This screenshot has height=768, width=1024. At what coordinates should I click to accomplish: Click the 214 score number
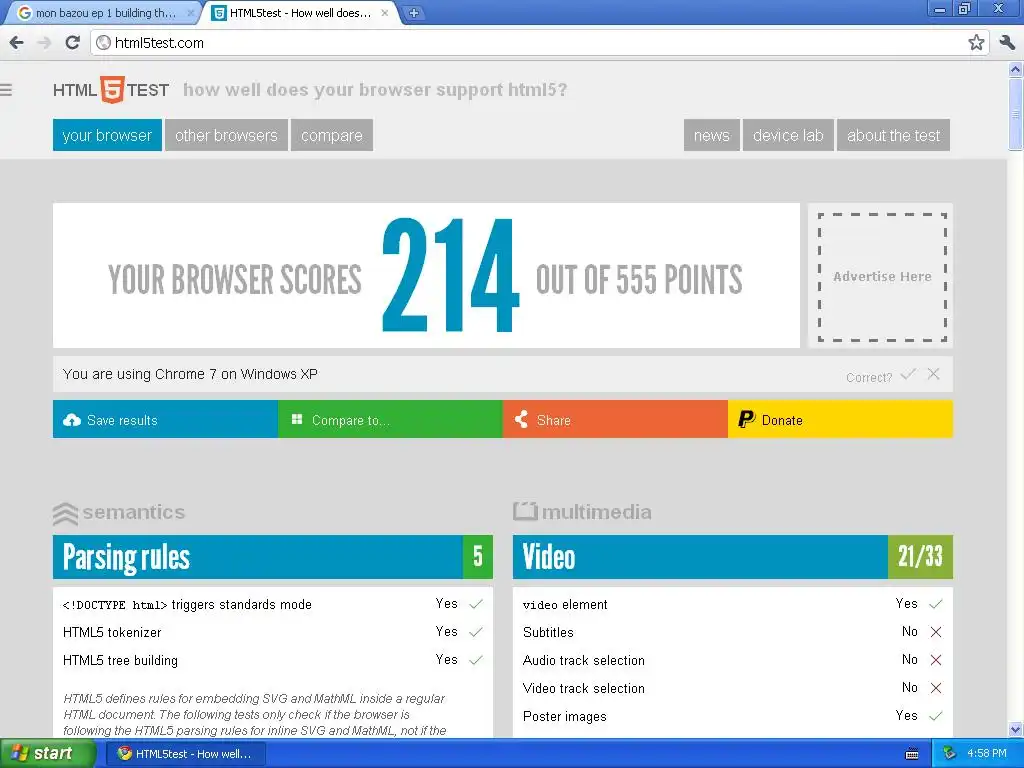pyautogui.click(x=451, y=276)
